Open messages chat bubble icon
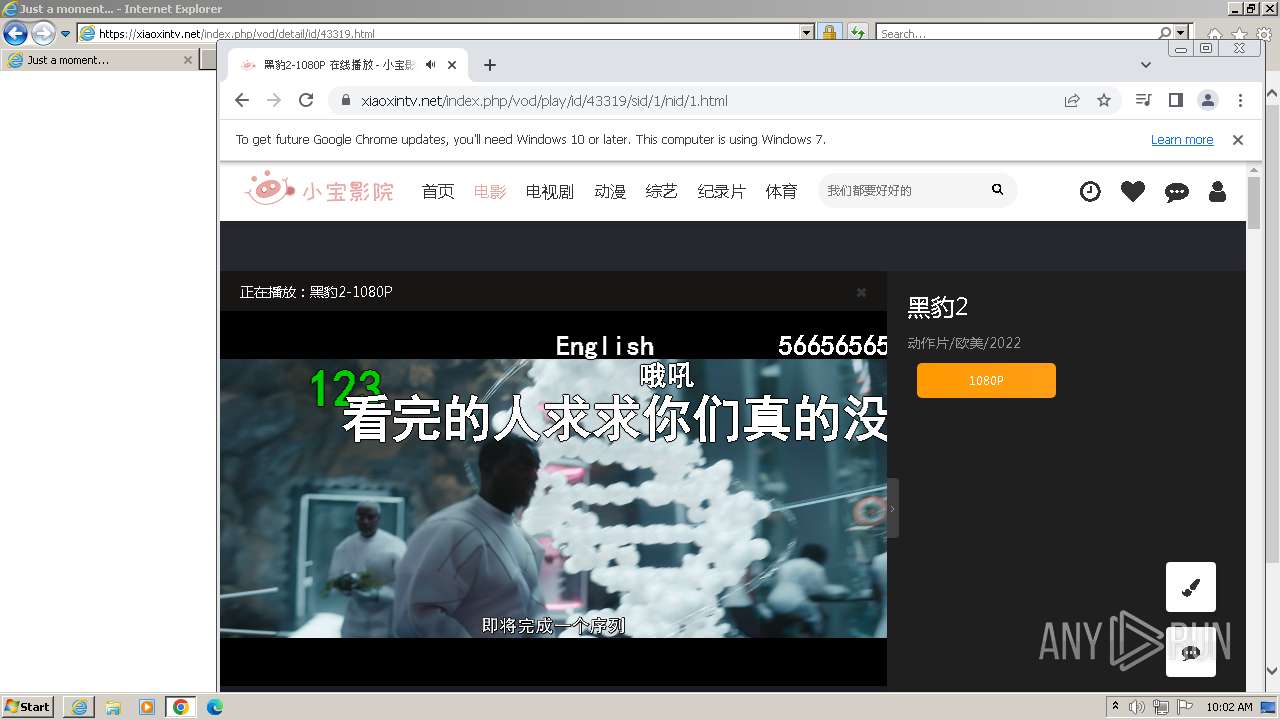This screenshot has width=1280, height=720. (x=1177, y=192)
